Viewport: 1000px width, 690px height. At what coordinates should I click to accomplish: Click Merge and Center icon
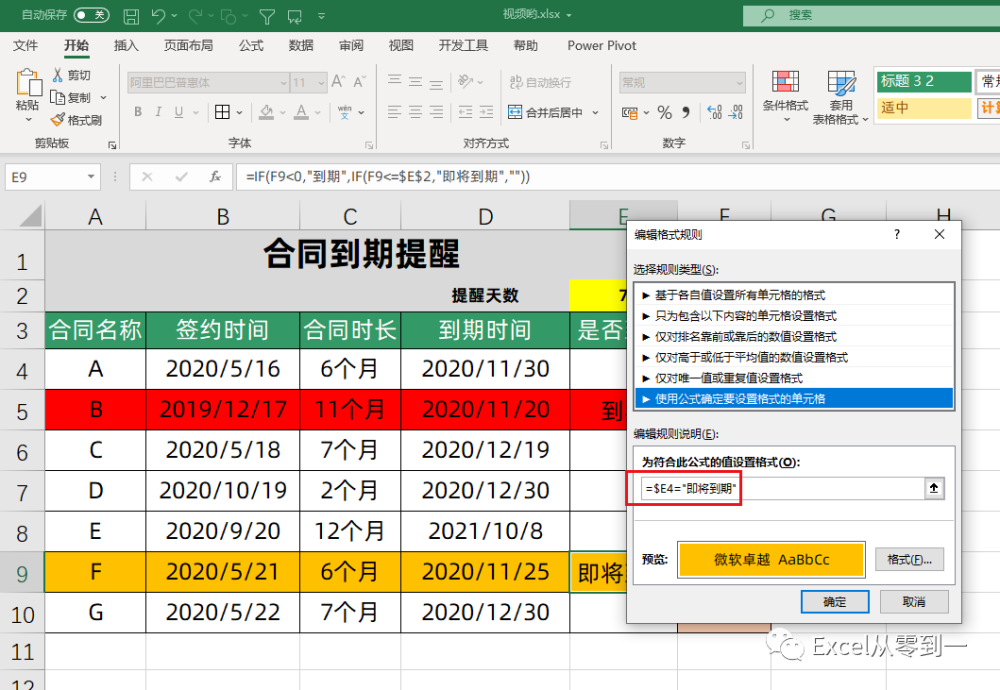pyautogui.click(x=515, y=112)
